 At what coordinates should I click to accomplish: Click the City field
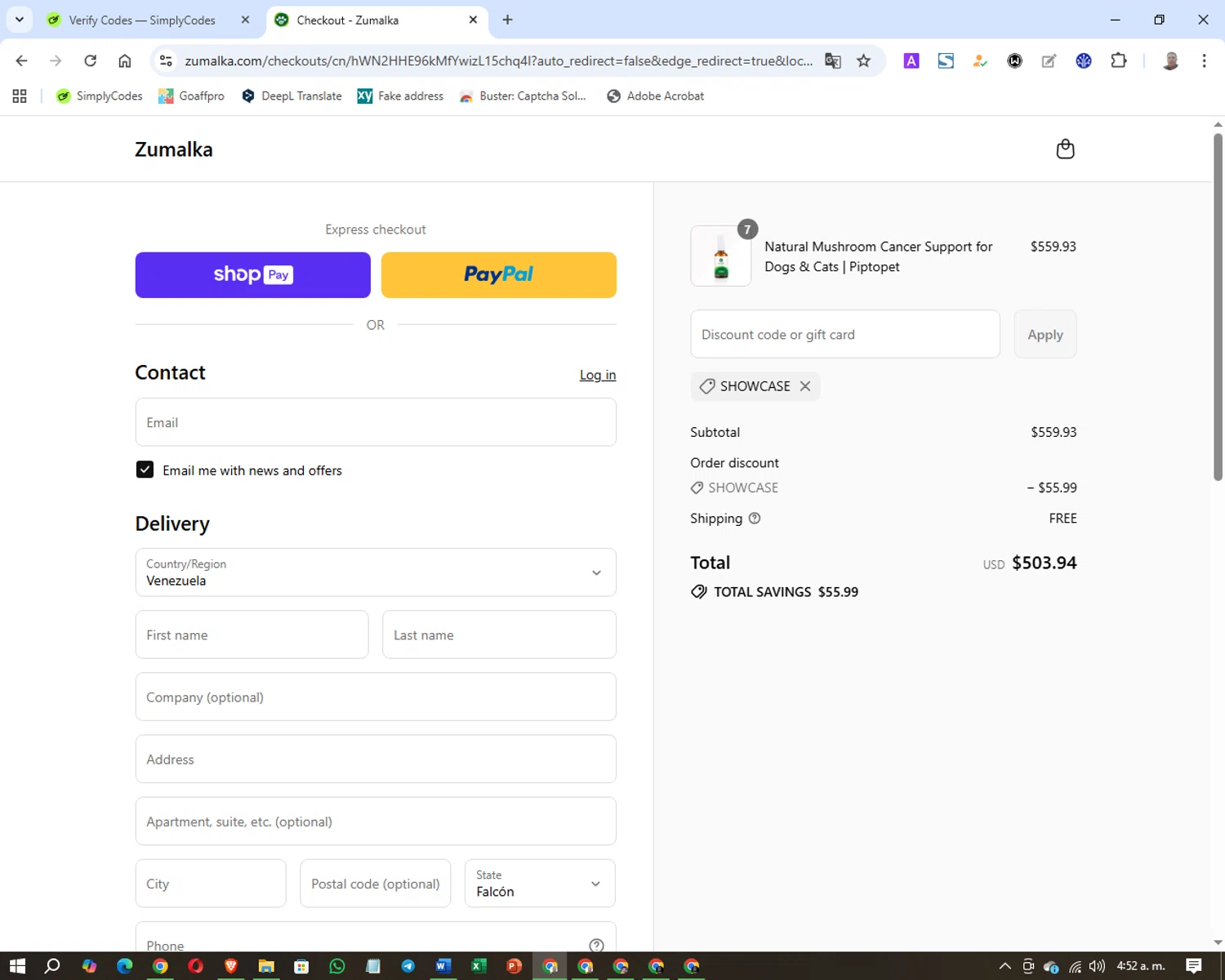point(211,884)
